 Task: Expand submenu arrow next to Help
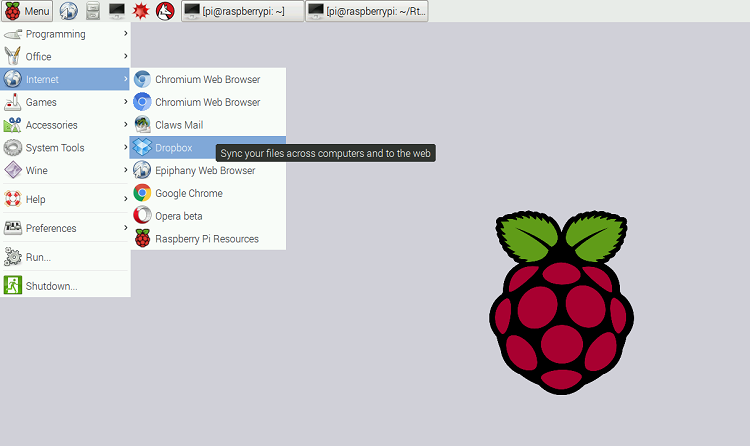(x=125, y=199)
